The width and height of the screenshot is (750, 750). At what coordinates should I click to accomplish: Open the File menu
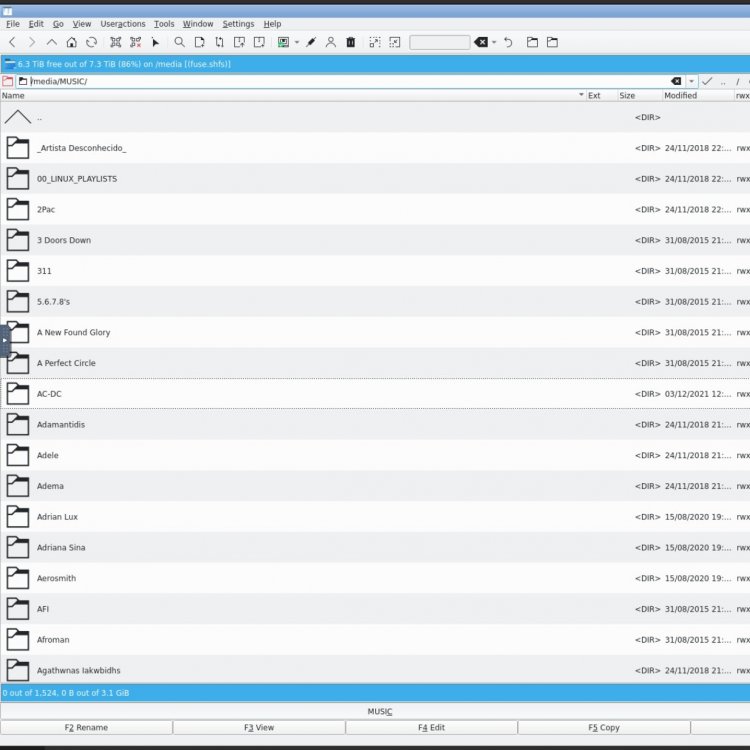12,24
